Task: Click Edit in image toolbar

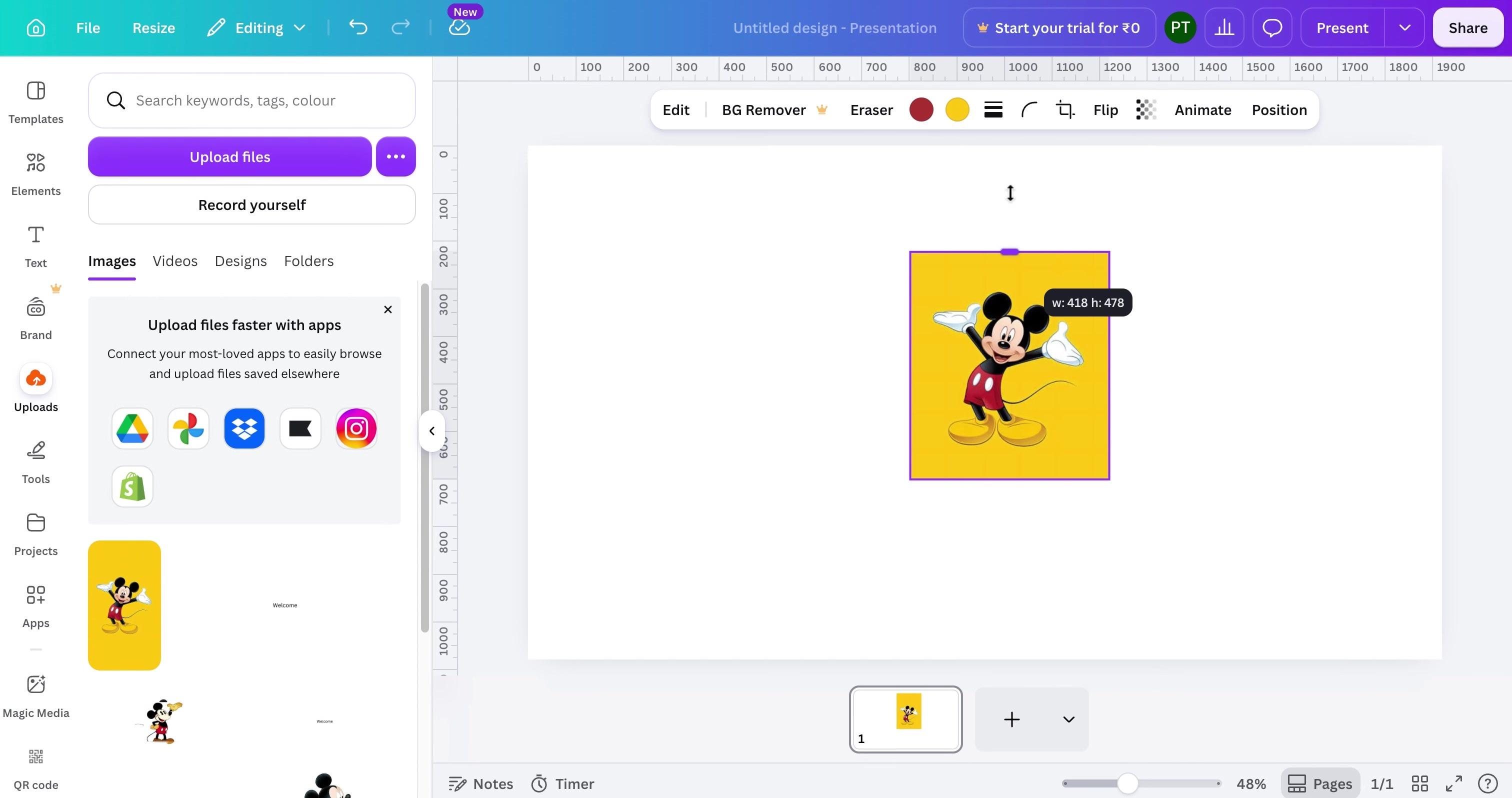Action: click(x=675, y=109)
